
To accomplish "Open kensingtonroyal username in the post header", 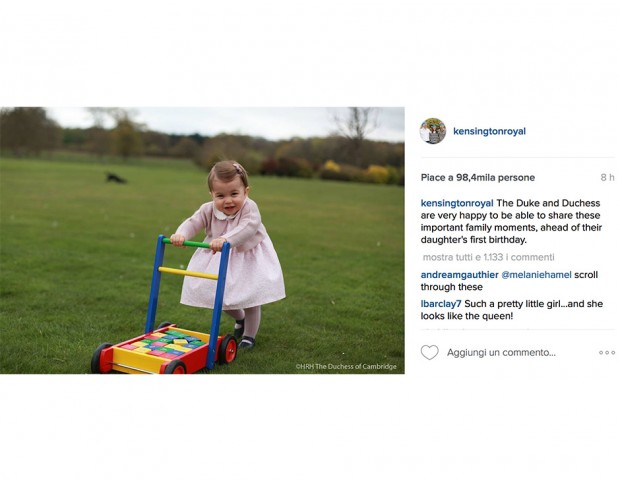I will click(489, 131).
